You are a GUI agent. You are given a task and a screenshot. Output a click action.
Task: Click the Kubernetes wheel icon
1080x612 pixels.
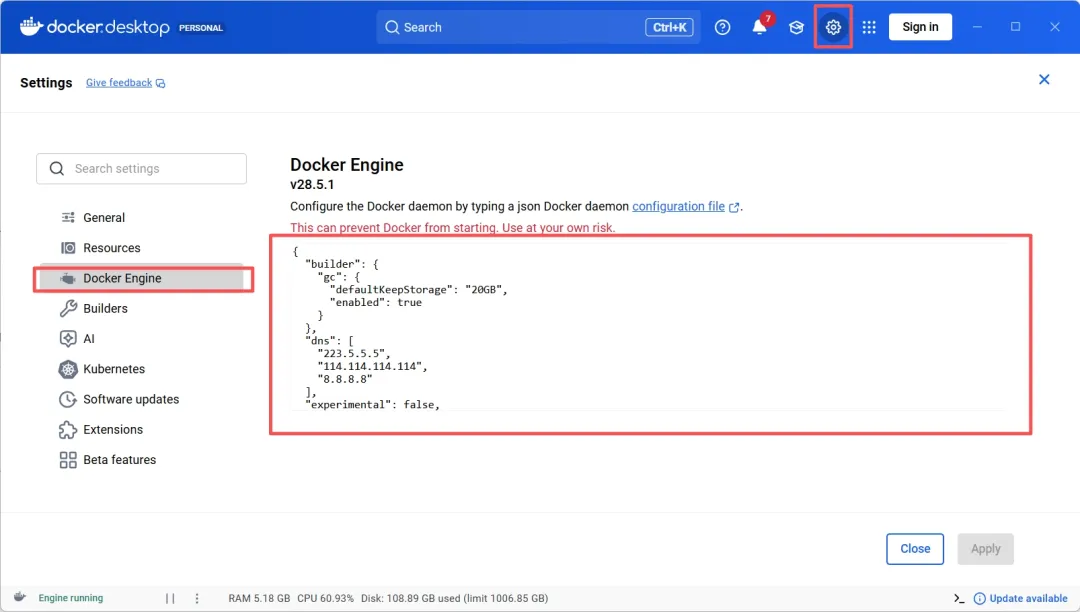pyautogui.click(x=68, y=369)
